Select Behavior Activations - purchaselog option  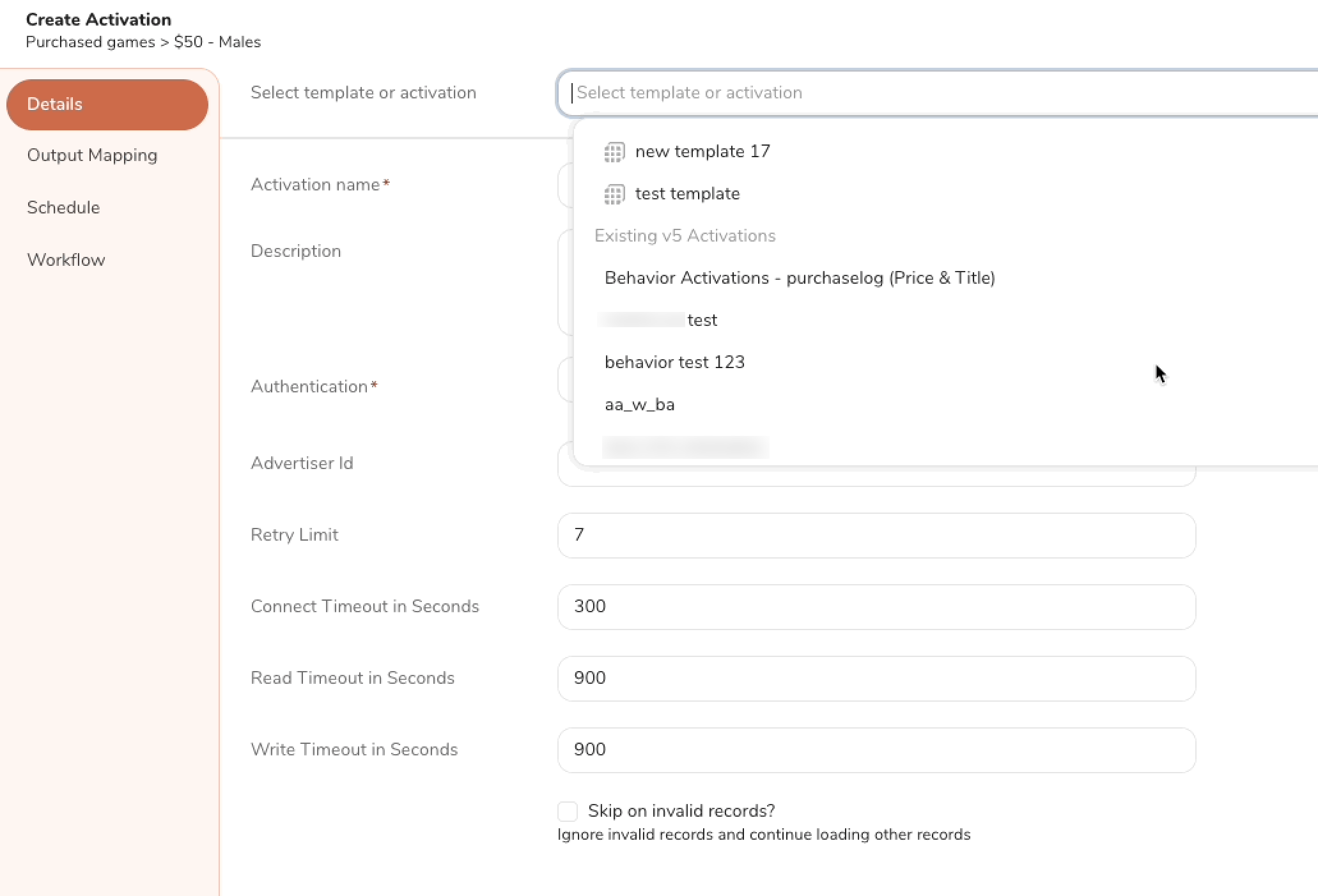pos(799,278)
